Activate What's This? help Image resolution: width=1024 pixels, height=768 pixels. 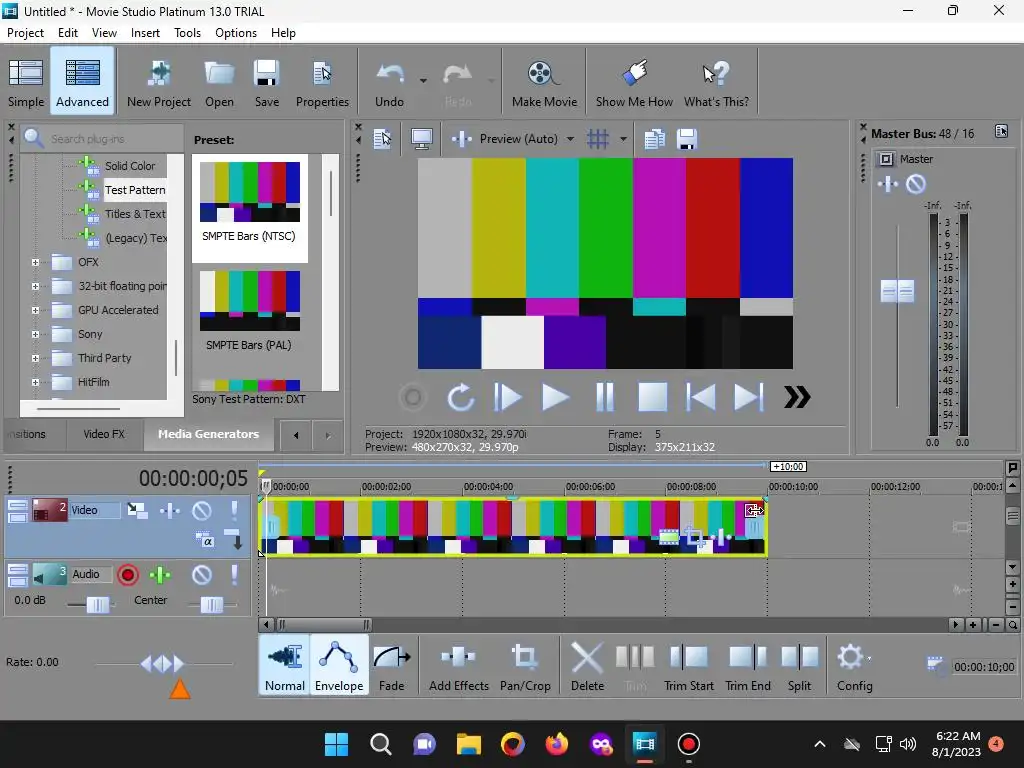coord(716,82)
